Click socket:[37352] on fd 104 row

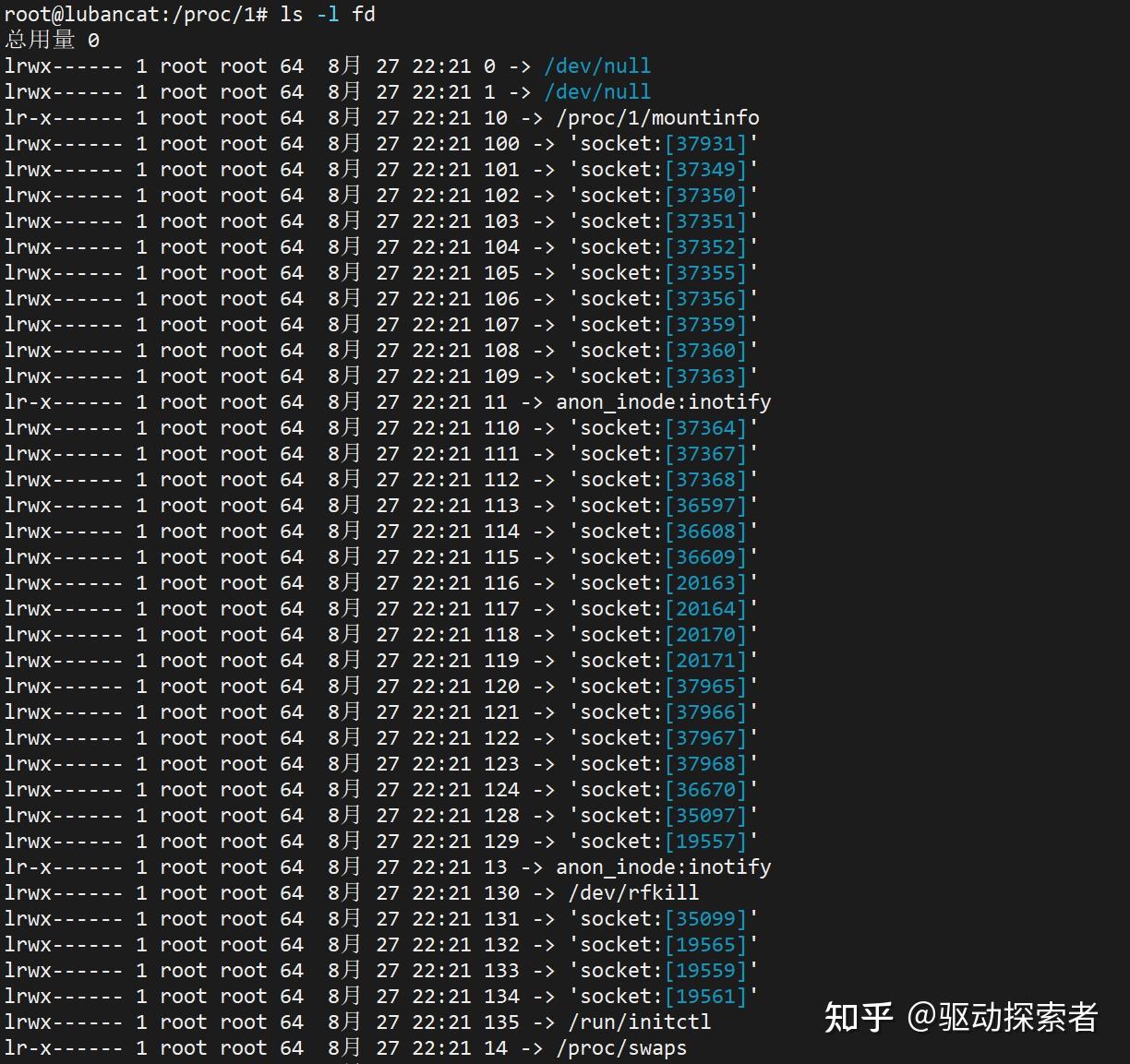[x=664, y=246]
